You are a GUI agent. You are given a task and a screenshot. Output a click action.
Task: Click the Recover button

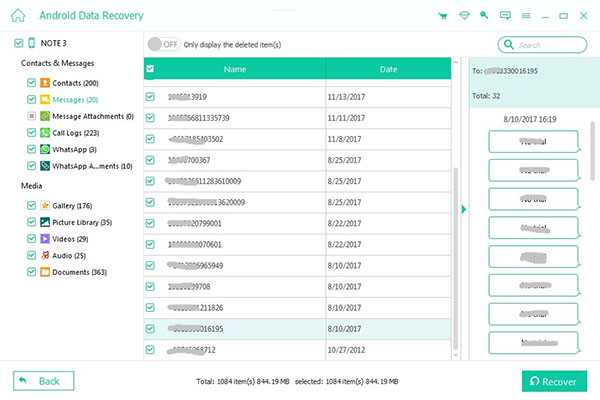point(554,381)
